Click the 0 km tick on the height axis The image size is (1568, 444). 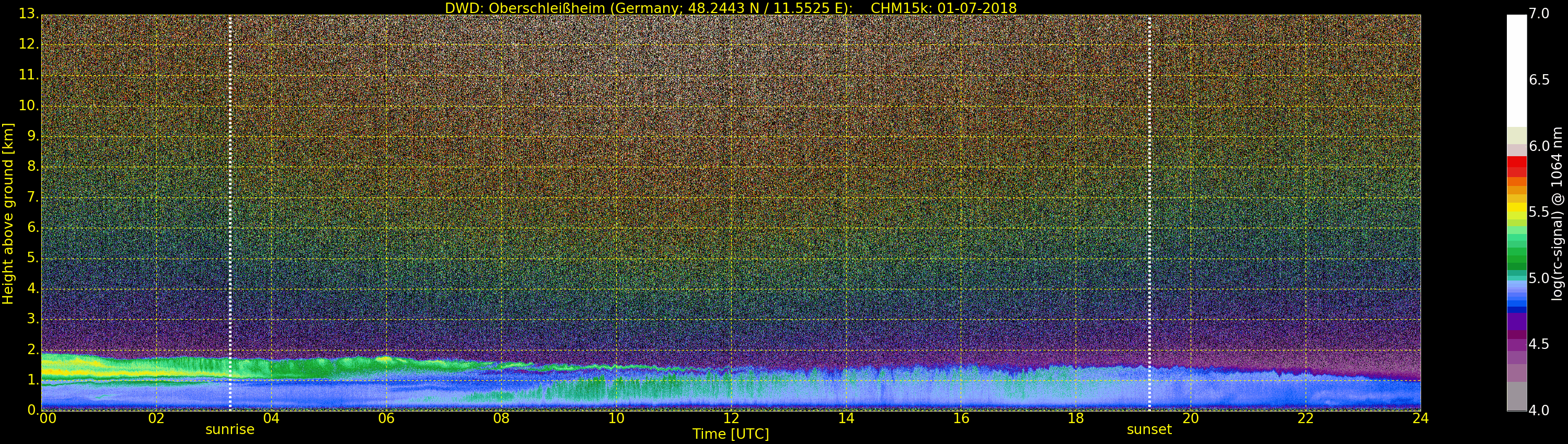point(32,411)
